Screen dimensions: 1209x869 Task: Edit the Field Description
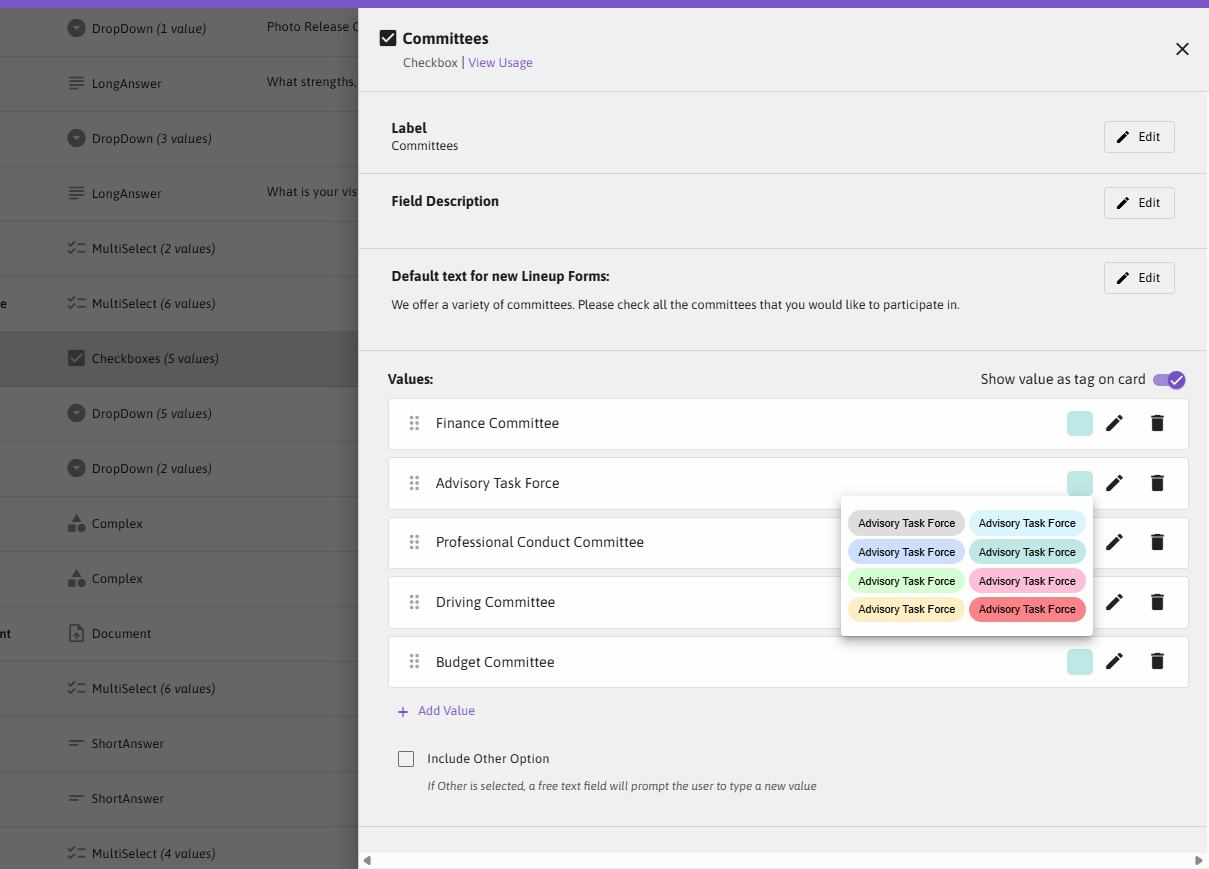[1139, 203]
